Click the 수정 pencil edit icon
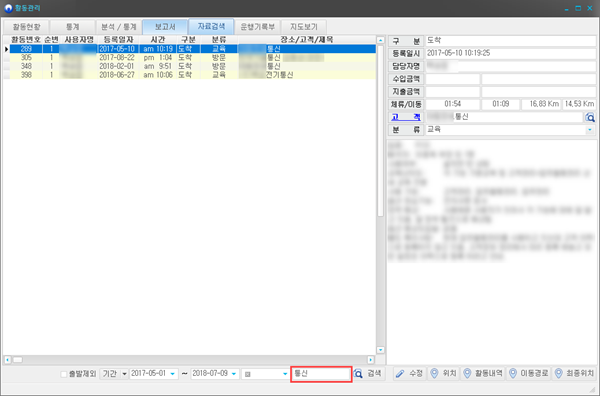Screen dimensions: 600x396 (400, 374)
